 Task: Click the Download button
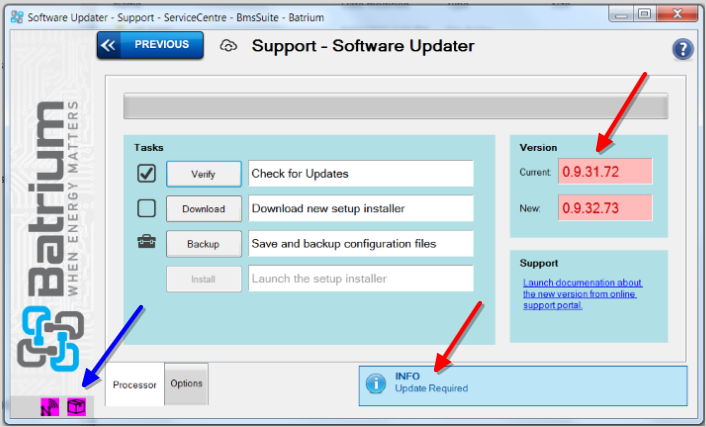point(204,209)
